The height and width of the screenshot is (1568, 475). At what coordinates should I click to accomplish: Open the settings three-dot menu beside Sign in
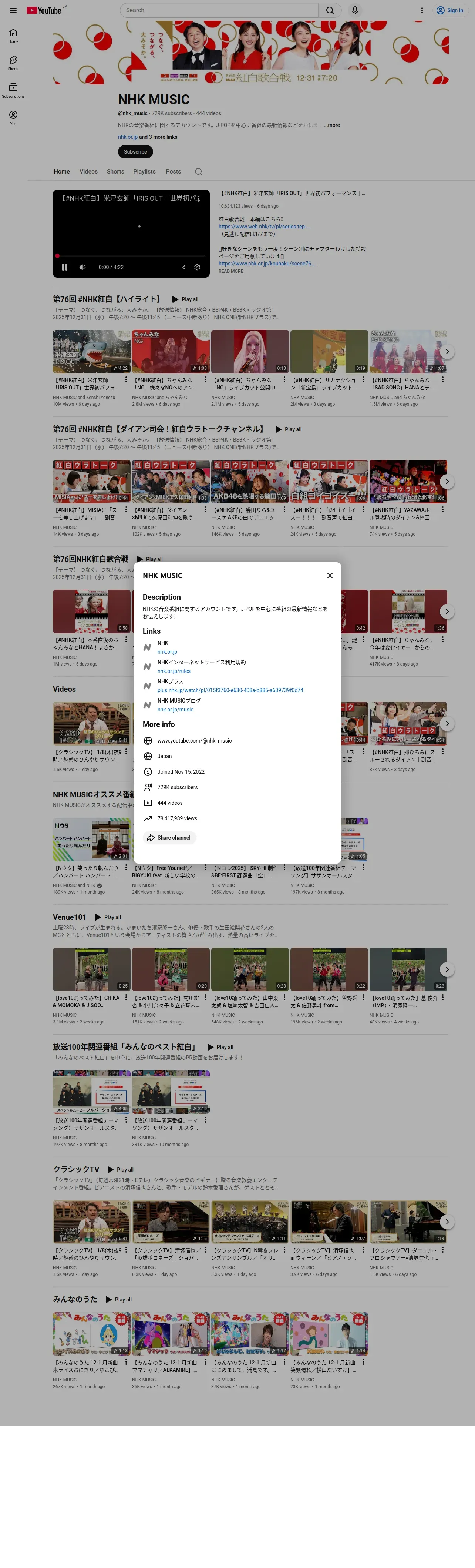tap(421, 10)
